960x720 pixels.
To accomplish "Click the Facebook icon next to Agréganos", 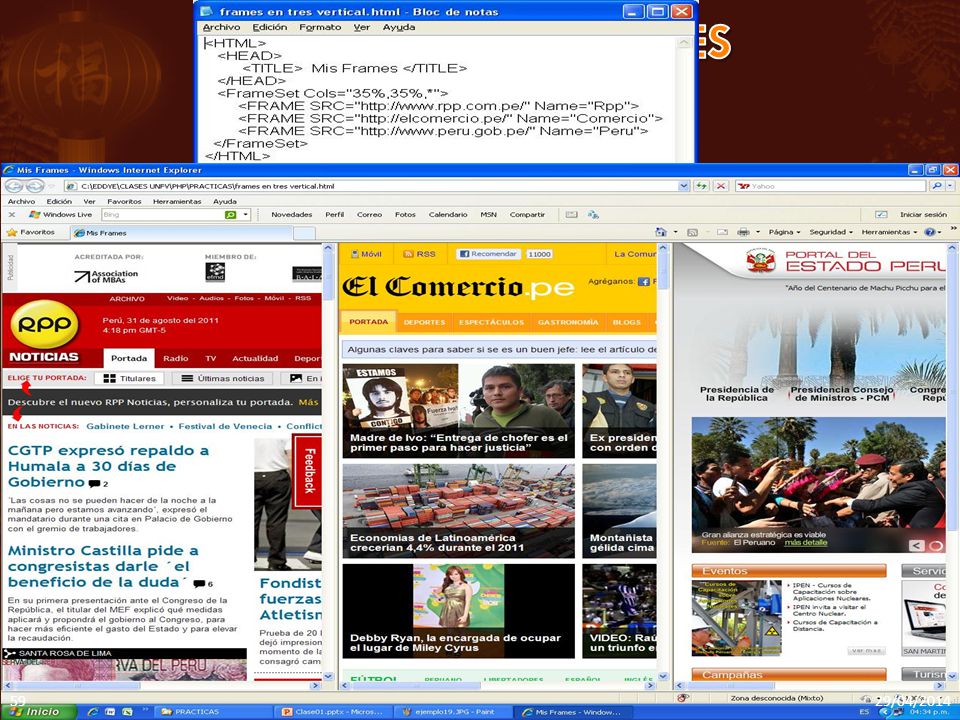I will click(643, 282).
